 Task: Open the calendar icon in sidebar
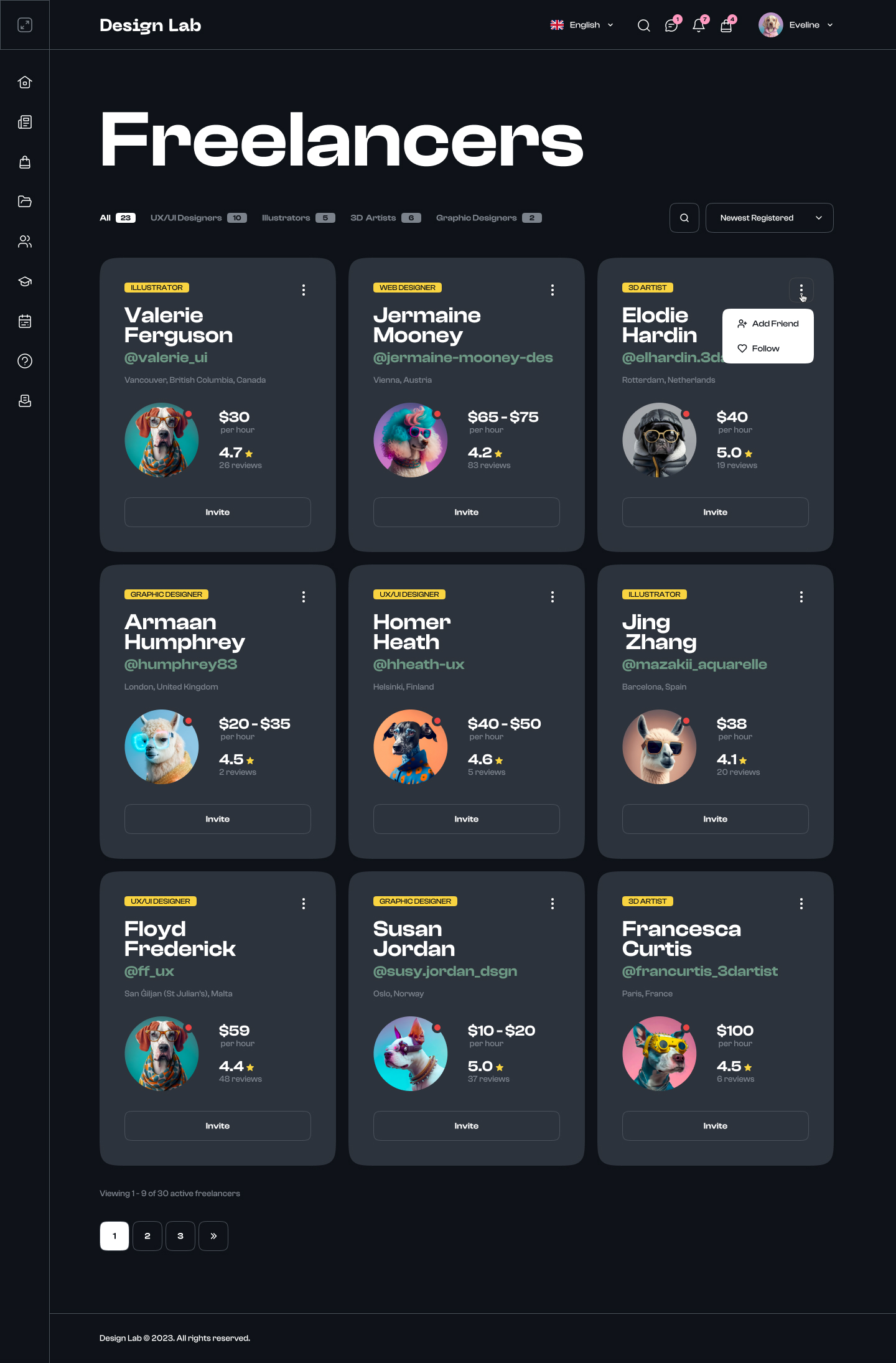pos(25,321)
